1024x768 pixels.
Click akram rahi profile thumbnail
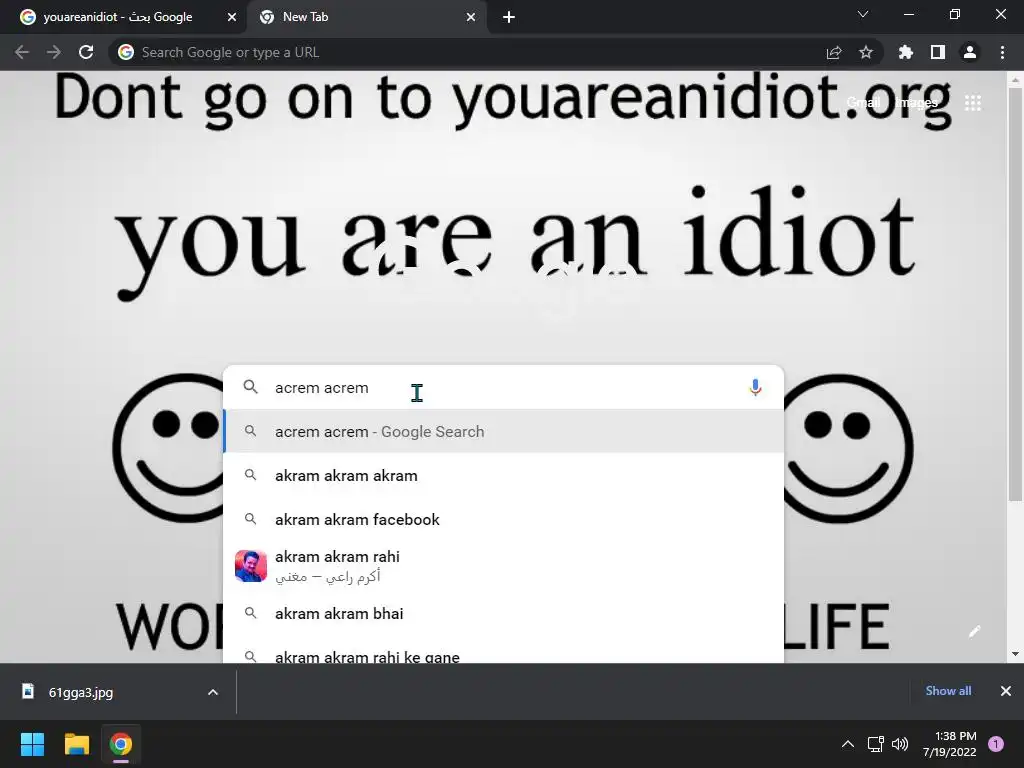[x=251, y=566]
